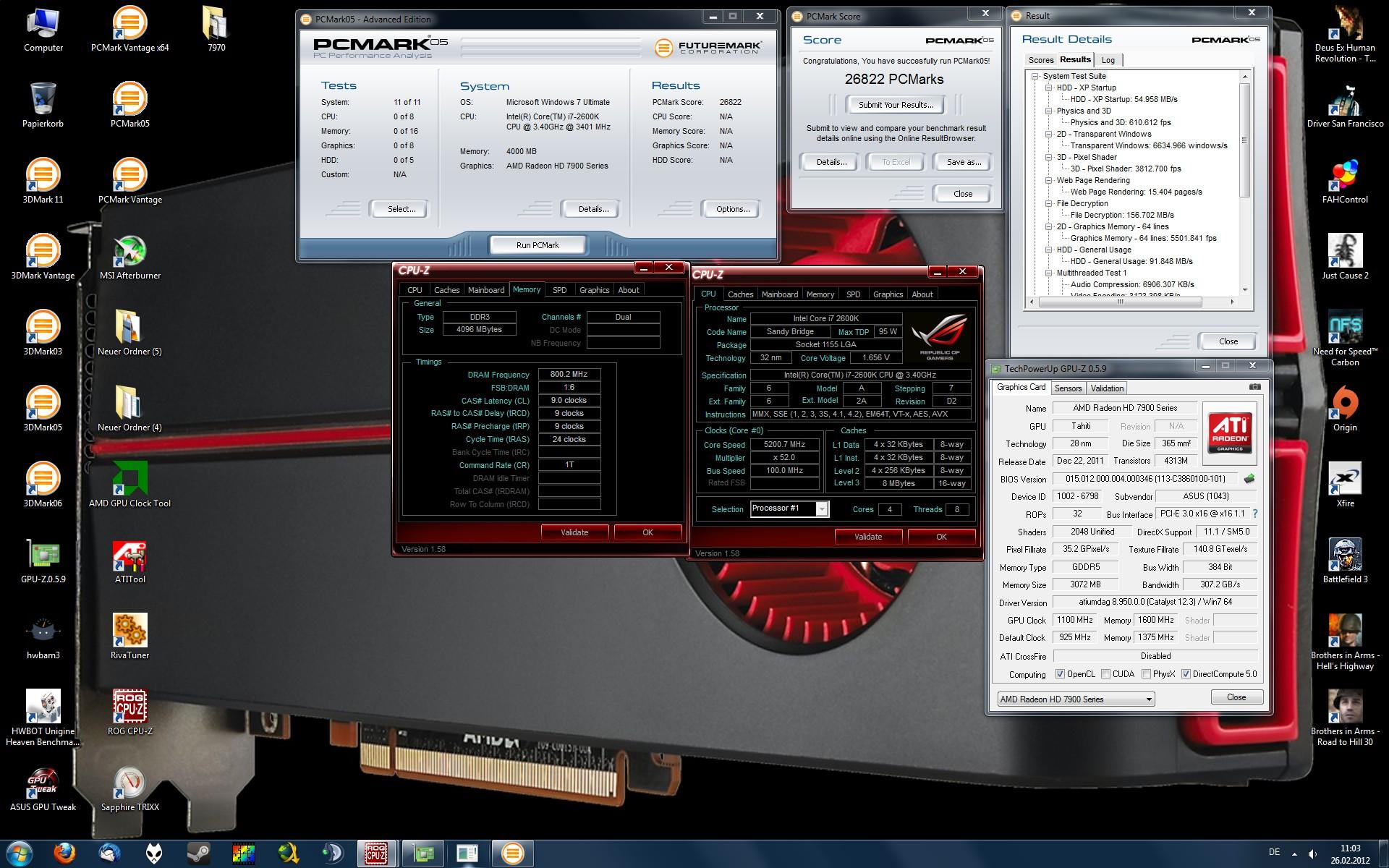Viewport: 1389px width, 868px height.
Task: Open the AMD GPU Clock Tool shortcut
Action: (x=130, y=485)
